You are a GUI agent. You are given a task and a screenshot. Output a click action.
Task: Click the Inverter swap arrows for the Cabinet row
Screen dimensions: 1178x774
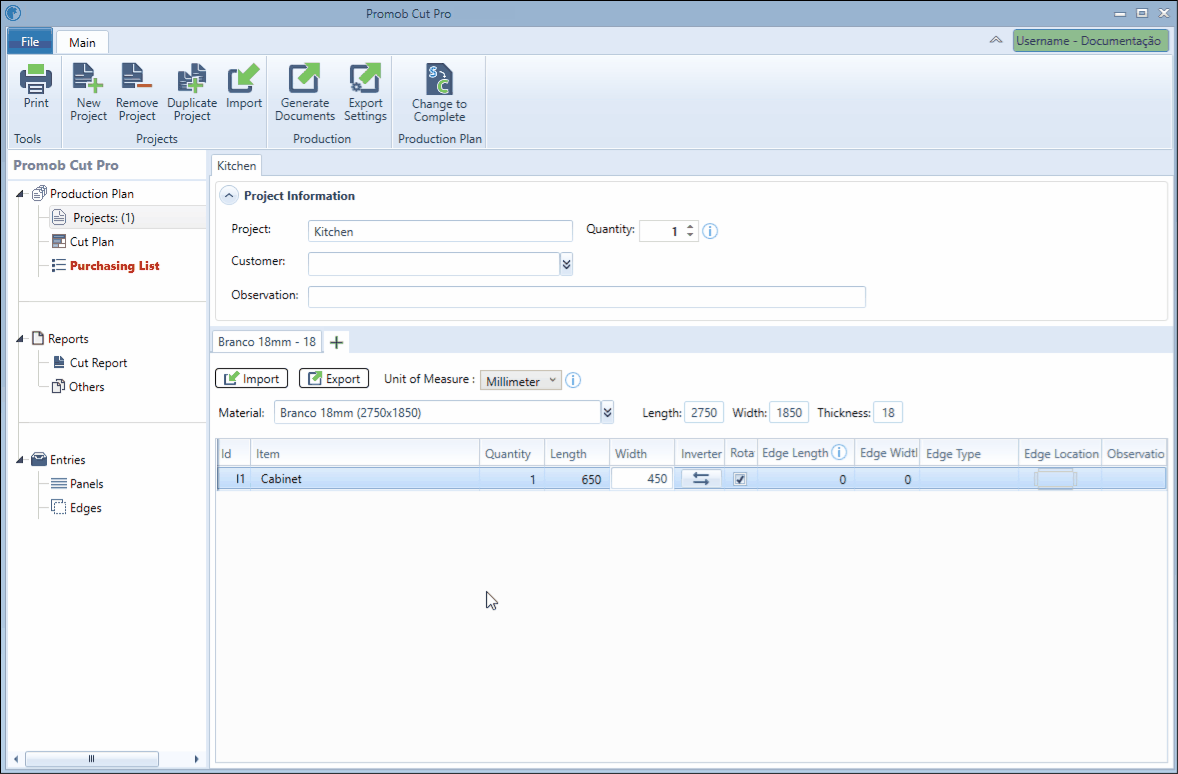click(701, 479)
